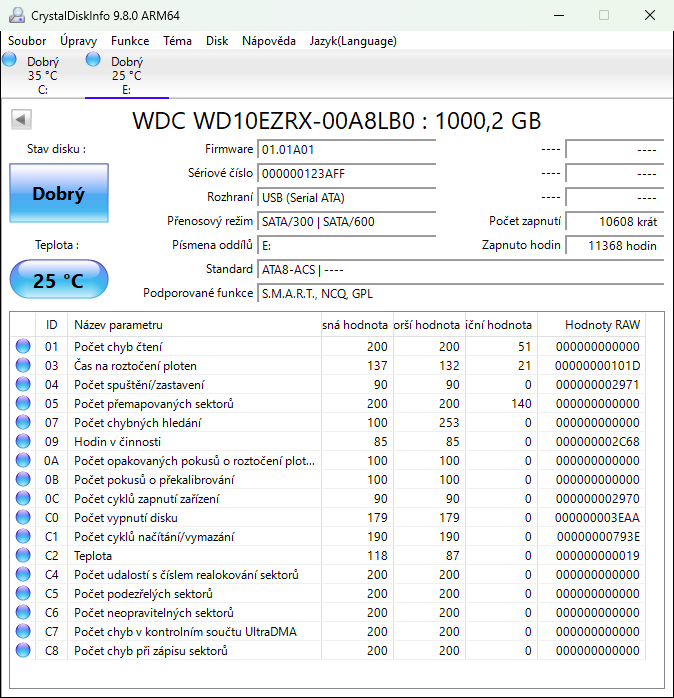Screen dimensions: 674x698
Task: Open the Disk menu
Action: (x=217, y=41)
